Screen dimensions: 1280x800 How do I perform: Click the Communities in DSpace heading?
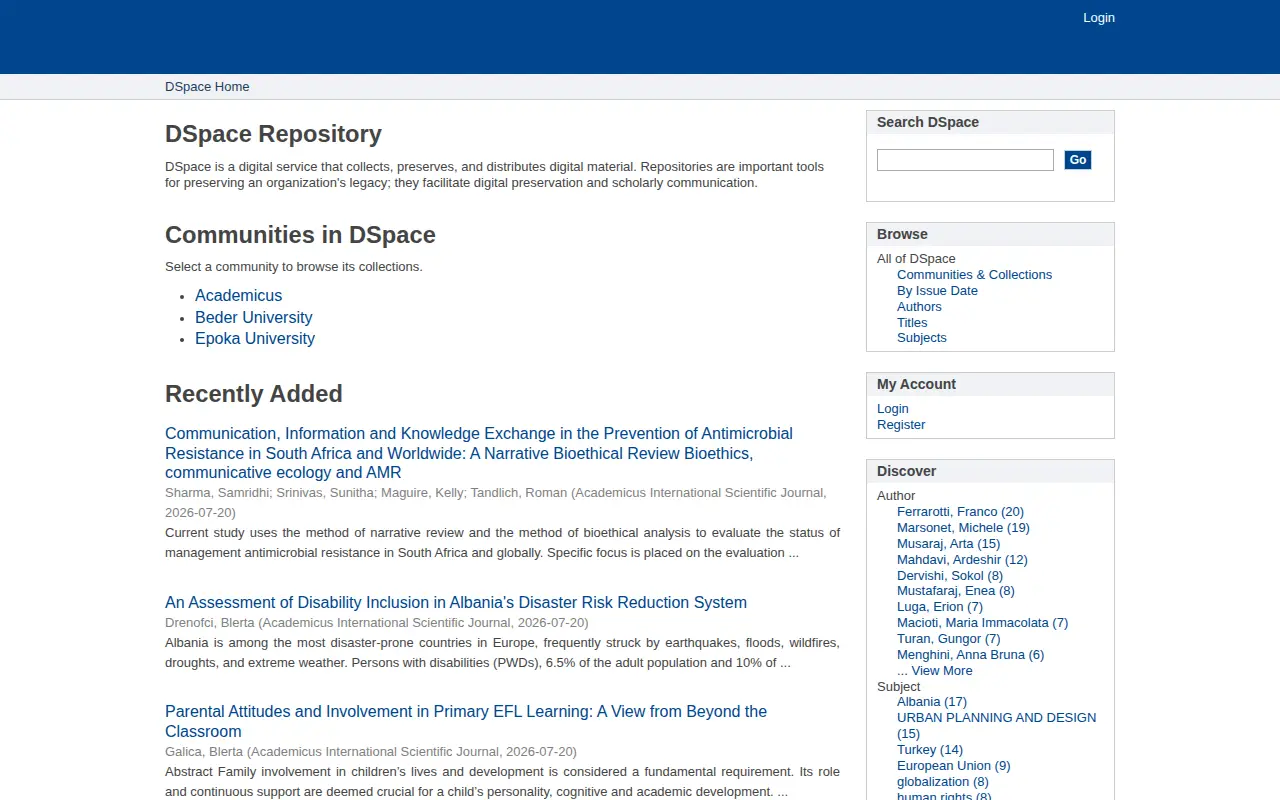pyautogui.click(x=300, y=235)
